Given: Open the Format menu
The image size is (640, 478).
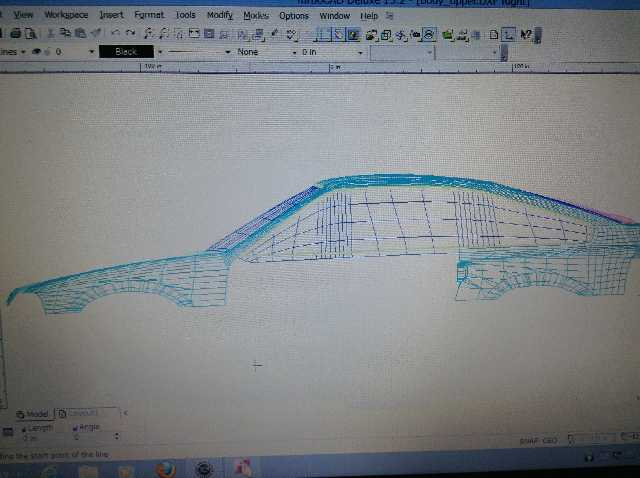Looking at the screenshot, I should pyautogui.click(x=149, y=16).
